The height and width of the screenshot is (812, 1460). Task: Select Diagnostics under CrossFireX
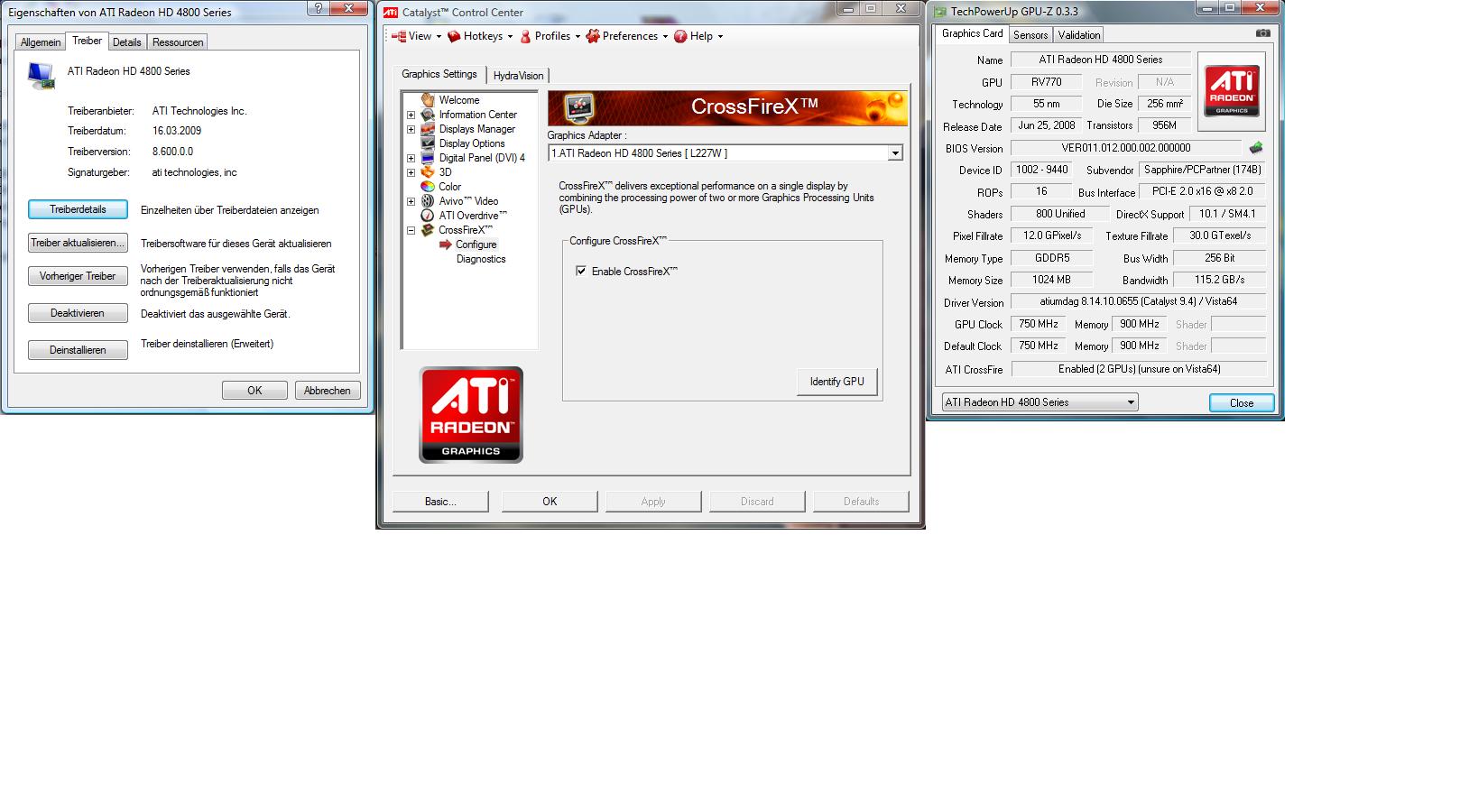pos(481,259)
